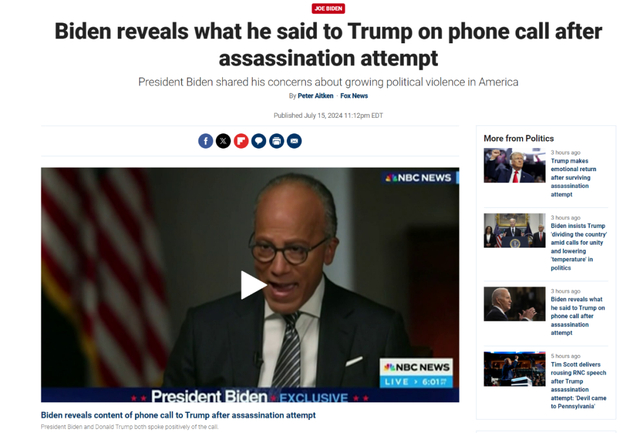The height and width of the screenshot is (433, 640).
Task: Open thumbnail of Biden gesturing in profile
Action: coord(514,304)
